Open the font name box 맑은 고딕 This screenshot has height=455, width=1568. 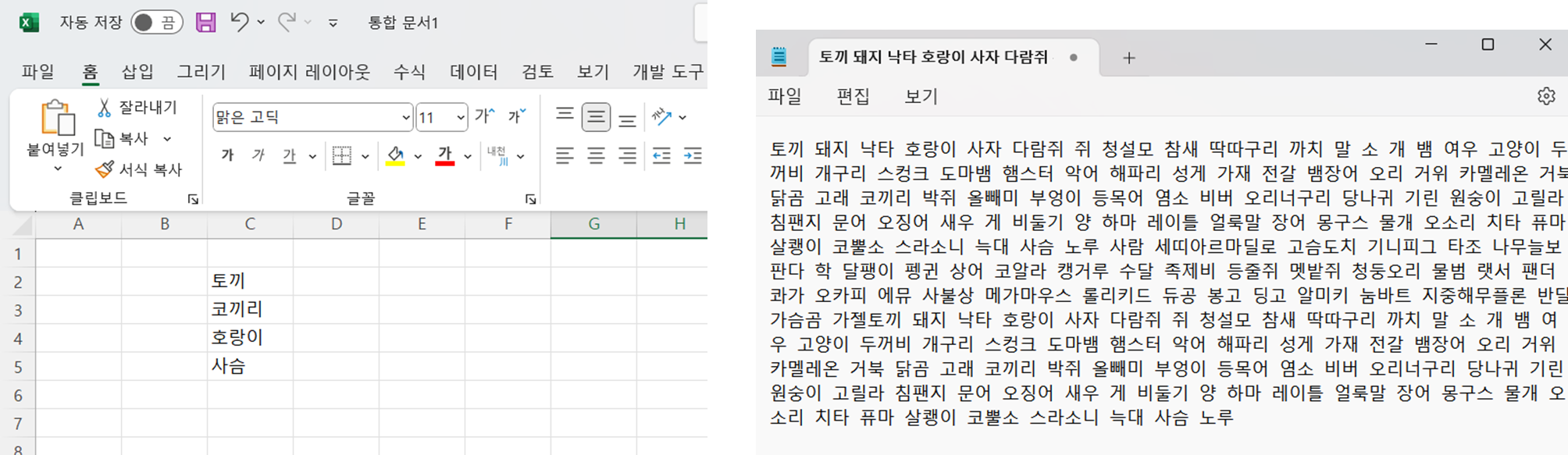[312, 117]
